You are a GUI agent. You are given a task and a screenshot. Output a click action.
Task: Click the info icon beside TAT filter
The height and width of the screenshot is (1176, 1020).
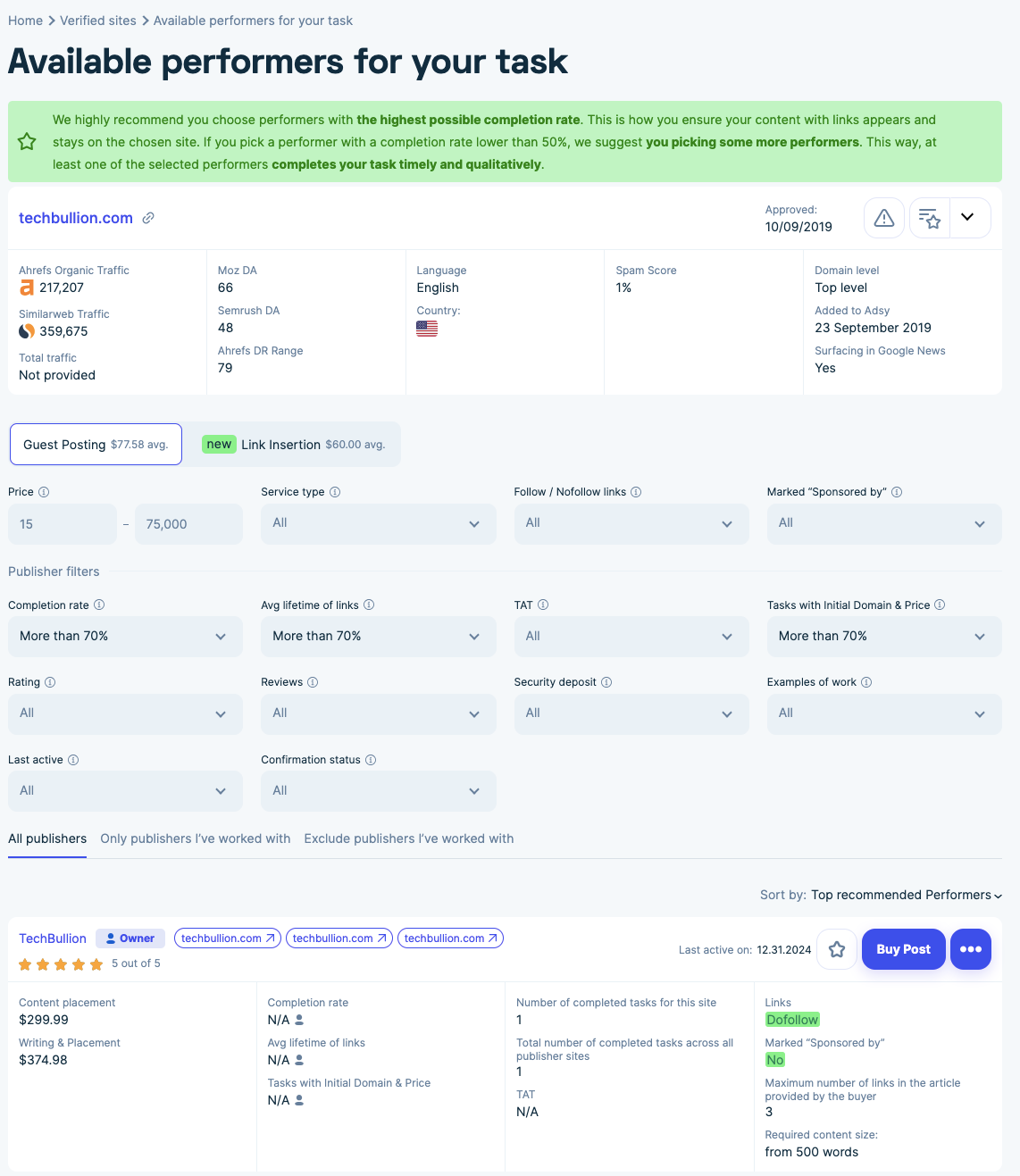pos(543,605)
